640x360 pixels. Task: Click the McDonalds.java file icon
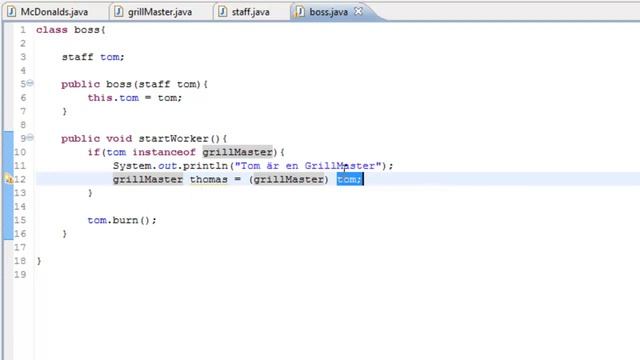pos(11,12)
